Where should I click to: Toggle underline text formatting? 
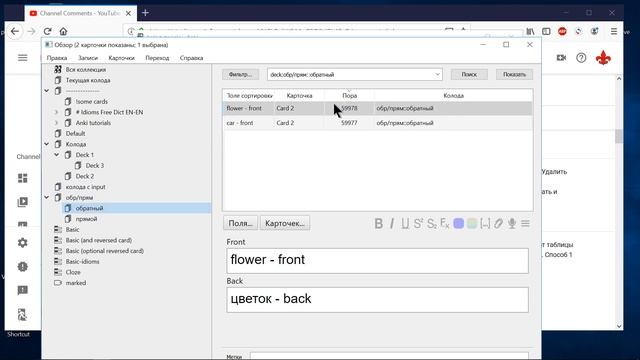click(x=405, y=223)
